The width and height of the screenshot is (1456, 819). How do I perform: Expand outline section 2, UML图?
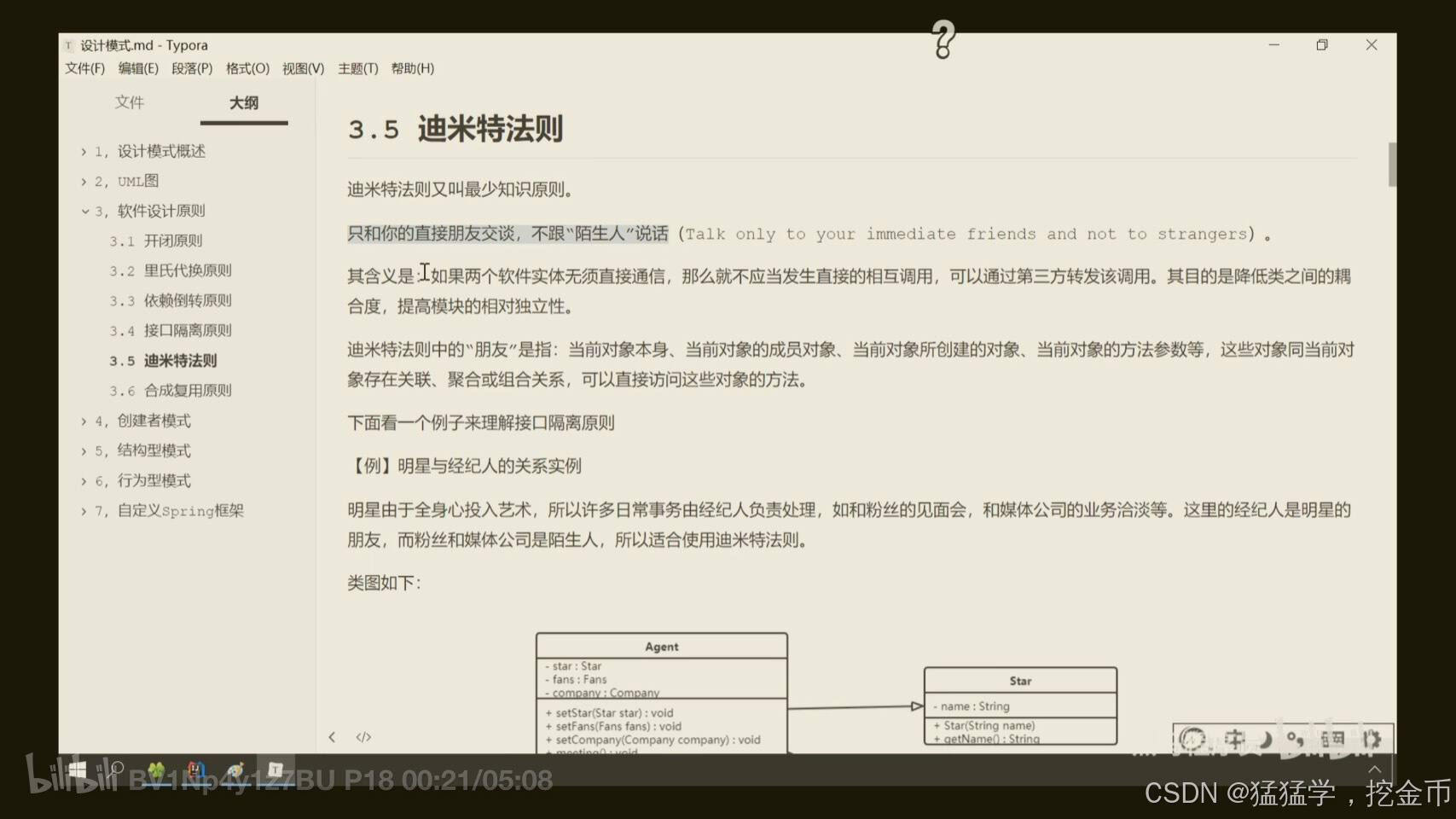pos(84,182)
